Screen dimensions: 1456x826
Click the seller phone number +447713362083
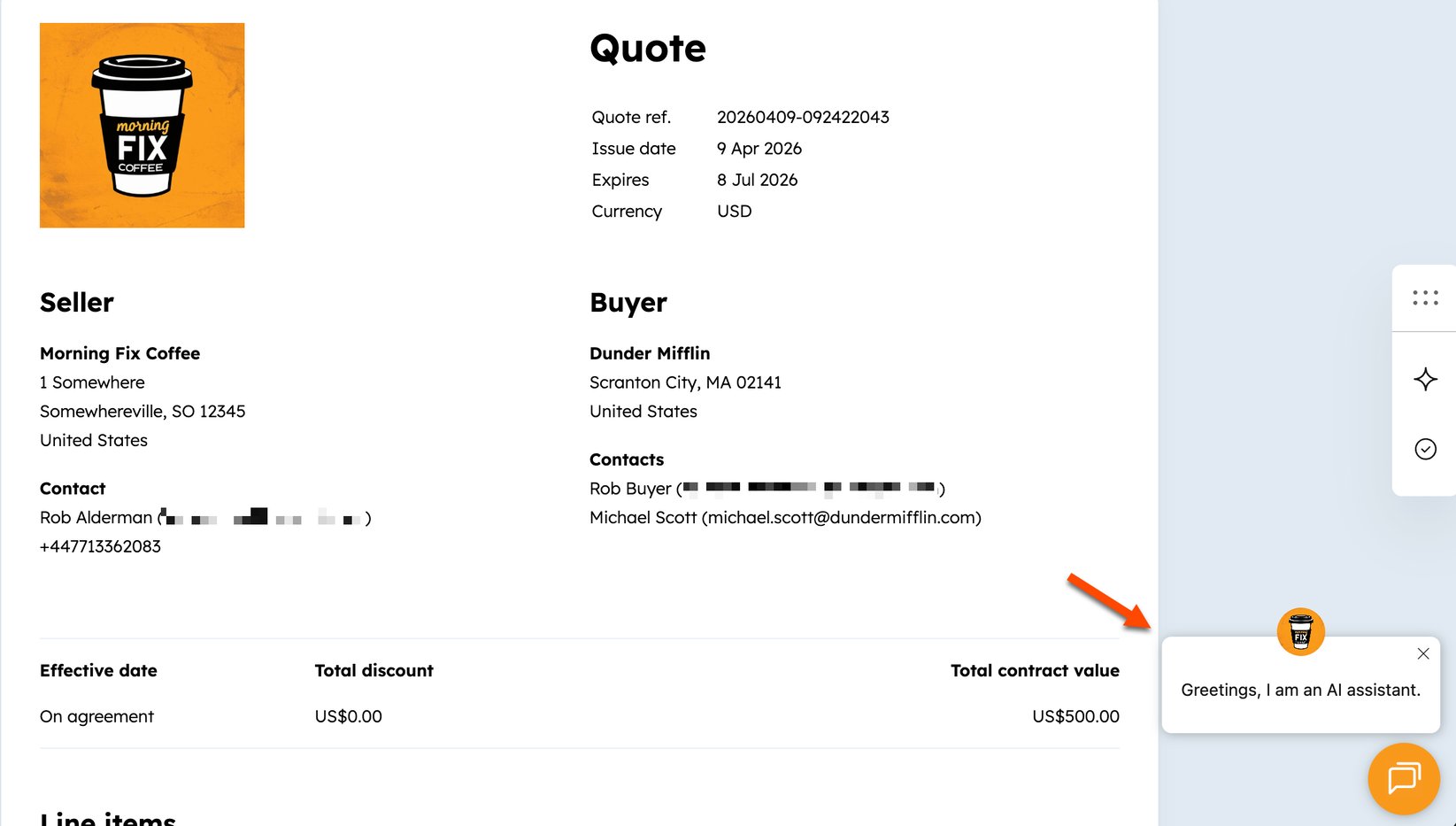[100, 546]
